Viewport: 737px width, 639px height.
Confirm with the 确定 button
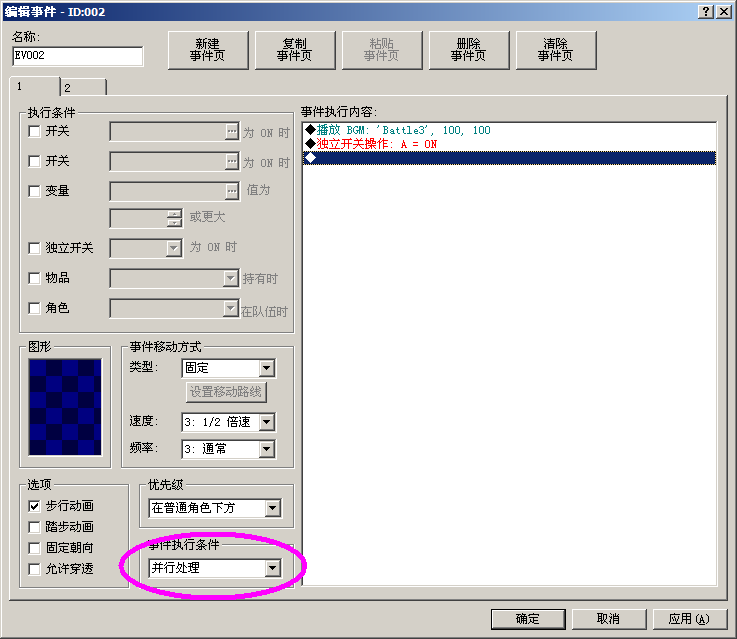click(528, 619)
